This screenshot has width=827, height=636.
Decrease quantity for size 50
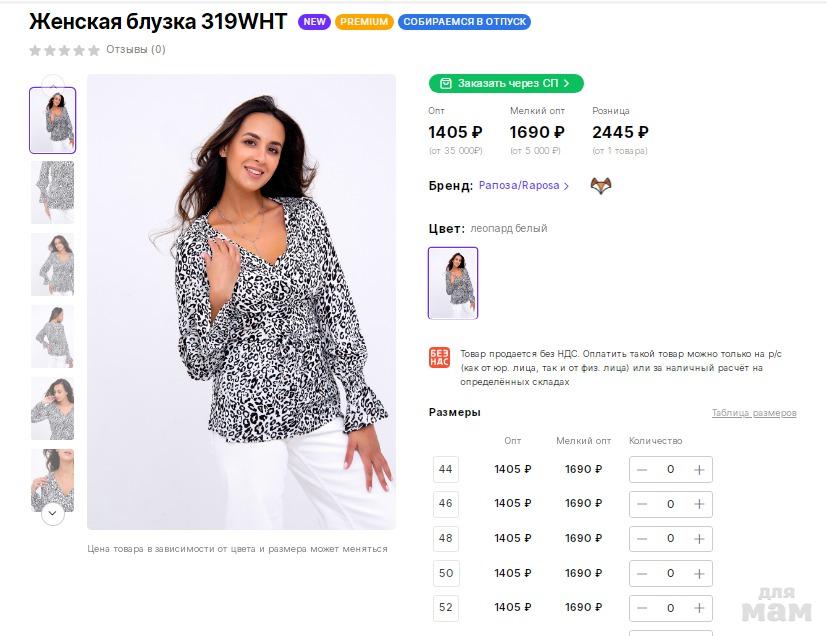click(x=642, y=573)
